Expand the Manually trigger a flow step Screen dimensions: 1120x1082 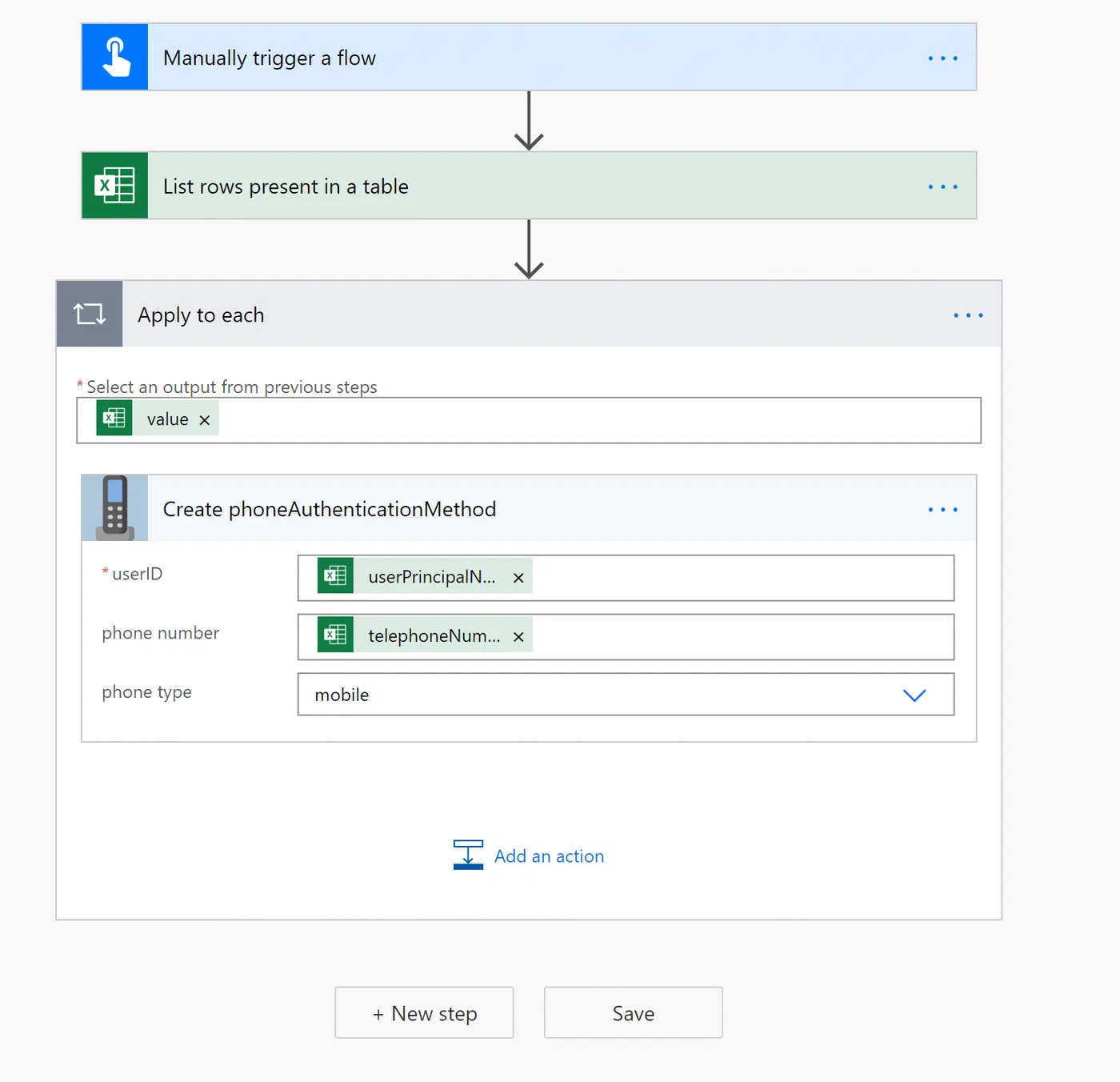point(529,57)
